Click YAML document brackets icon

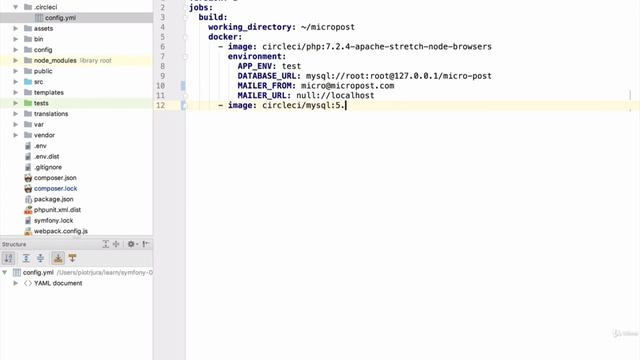click(x=28, y=283)
